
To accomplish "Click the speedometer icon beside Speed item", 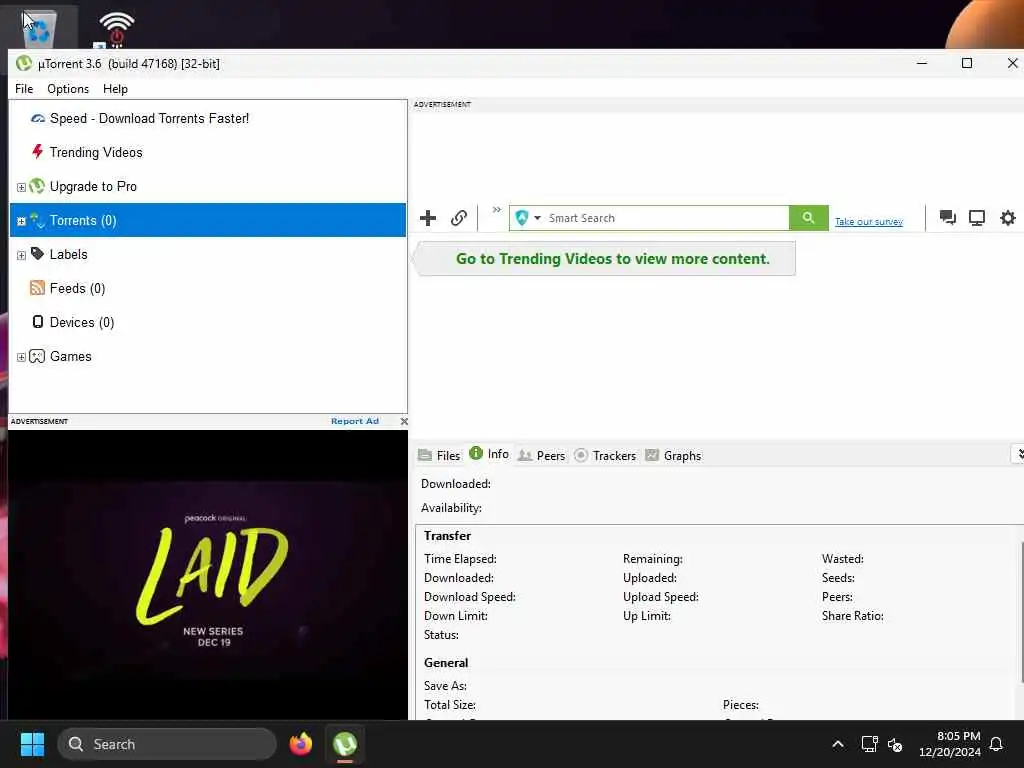I will tap(38, 118).
